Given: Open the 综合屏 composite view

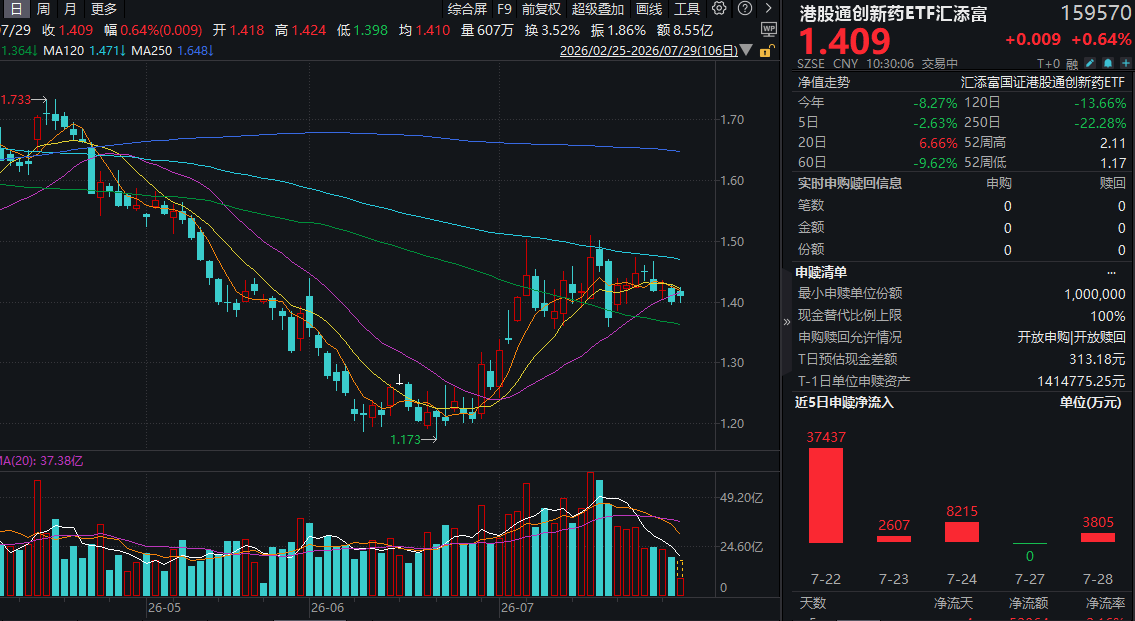Looking at the screenshot, I should point(467,9).
